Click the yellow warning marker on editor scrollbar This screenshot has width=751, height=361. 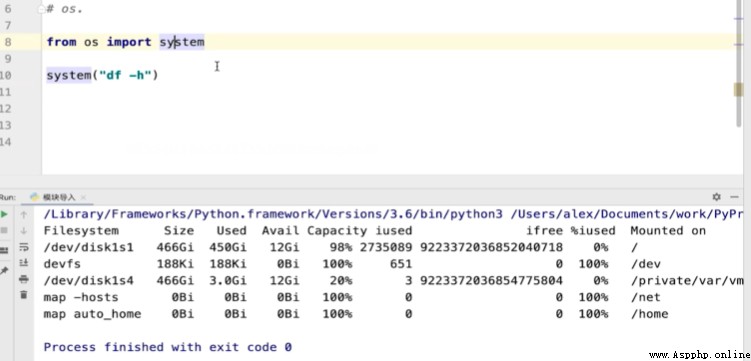click(x=738, y=90)
